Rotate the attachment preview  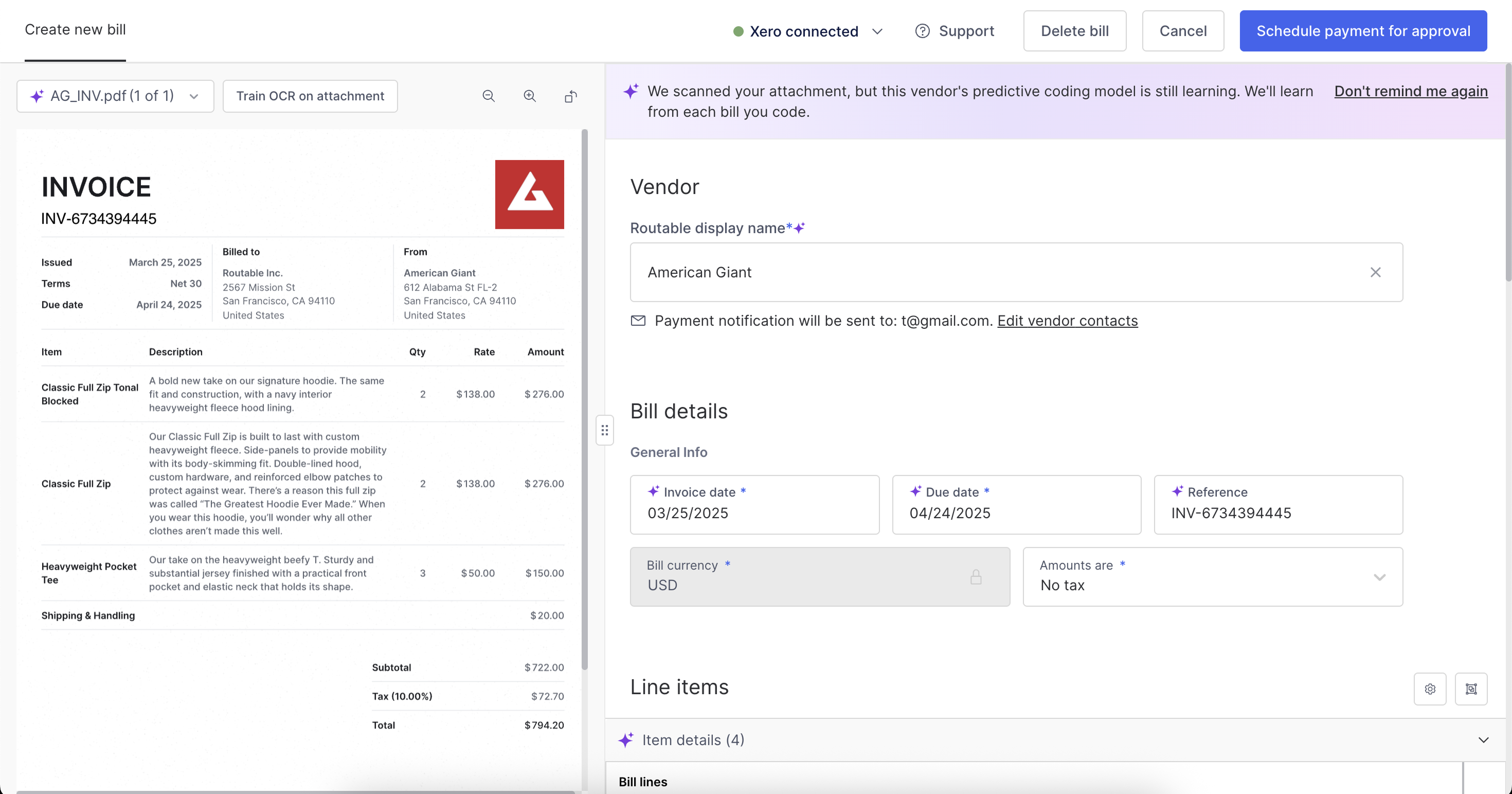point(570,96)
